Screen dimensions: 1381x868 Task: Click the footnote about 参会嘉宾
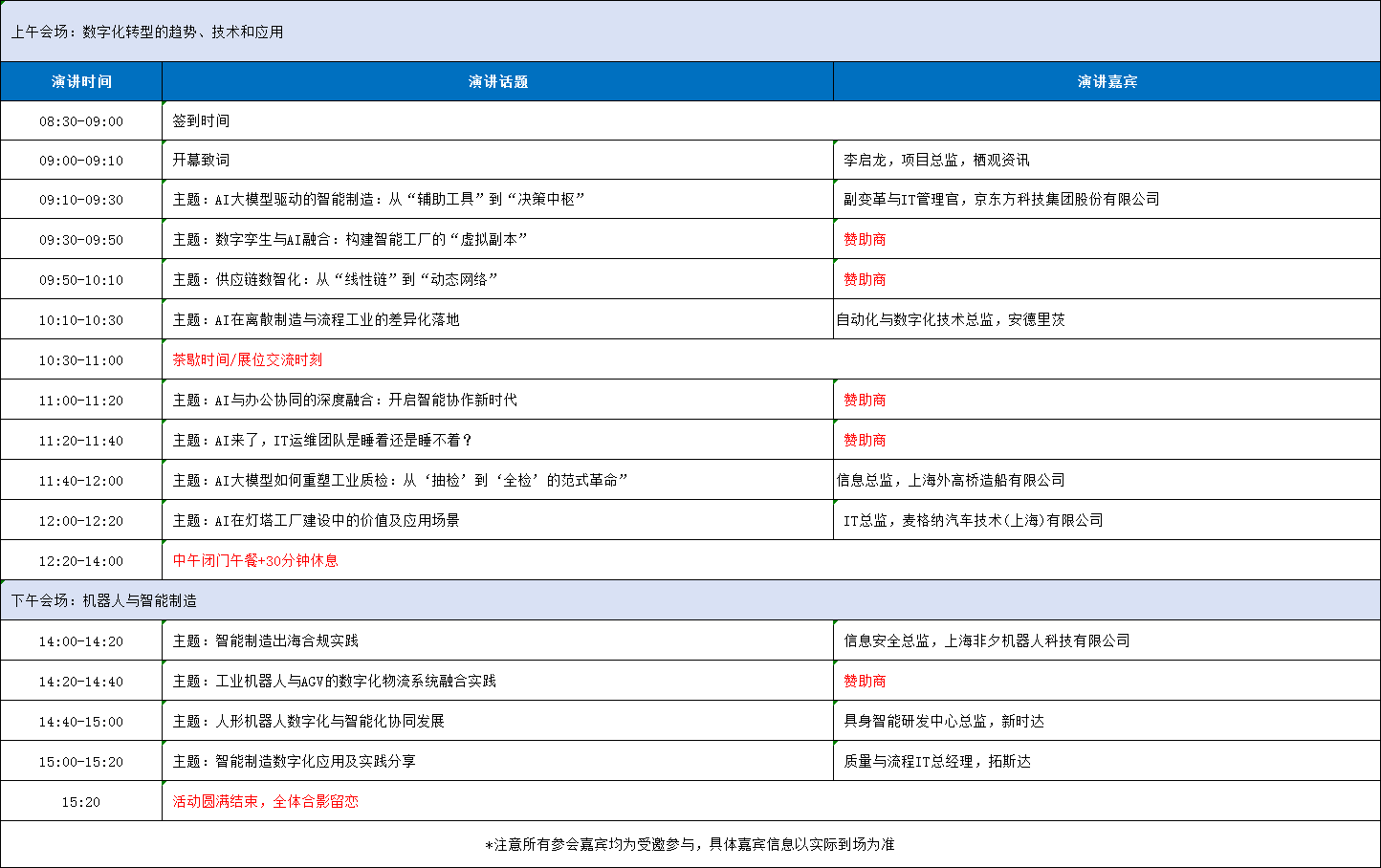[x=690, y=844]
